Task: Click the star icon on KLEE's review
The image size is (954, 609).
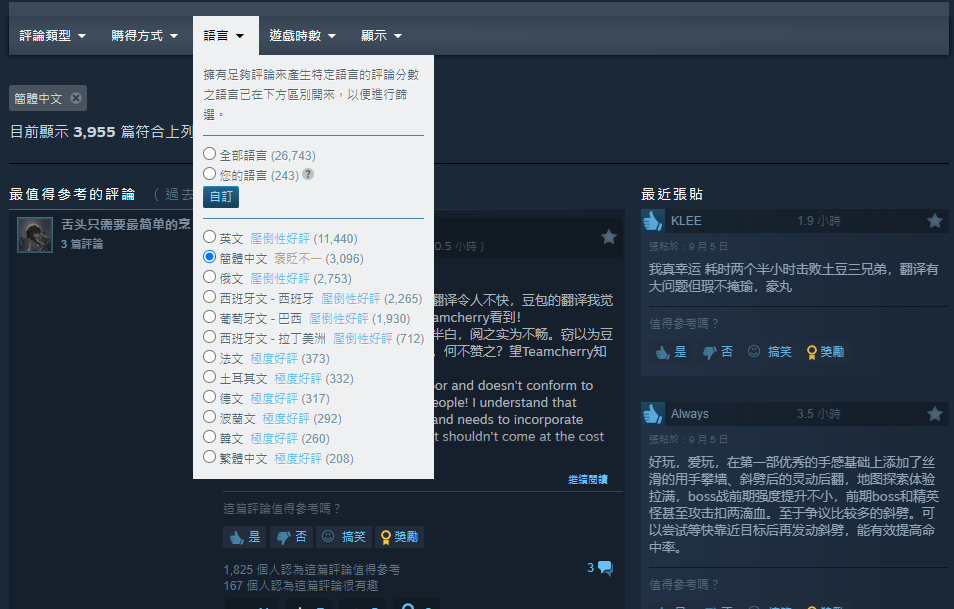Action: [934, 221]
